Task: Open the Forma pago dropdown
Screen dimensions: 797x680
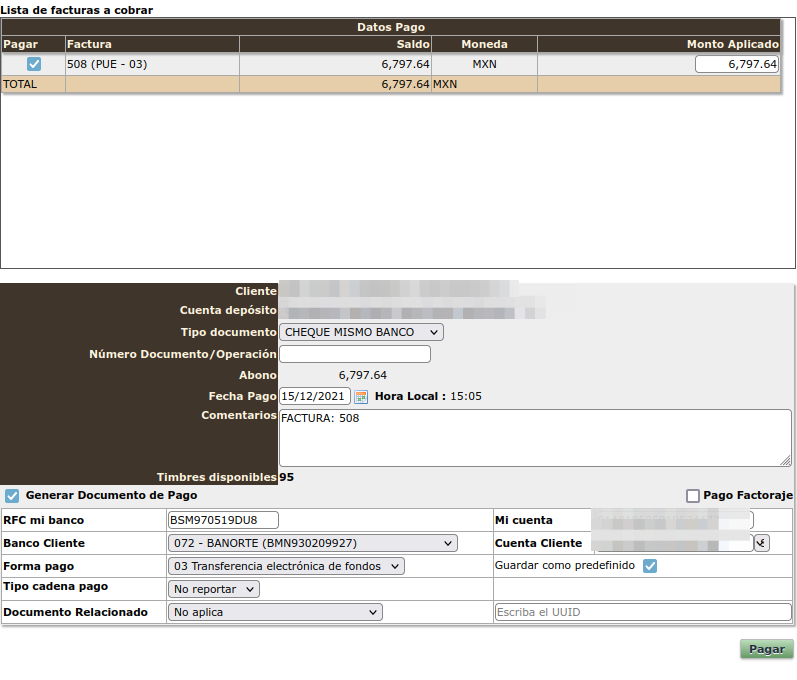Action: pyautogui.click(x=286, y=566)
